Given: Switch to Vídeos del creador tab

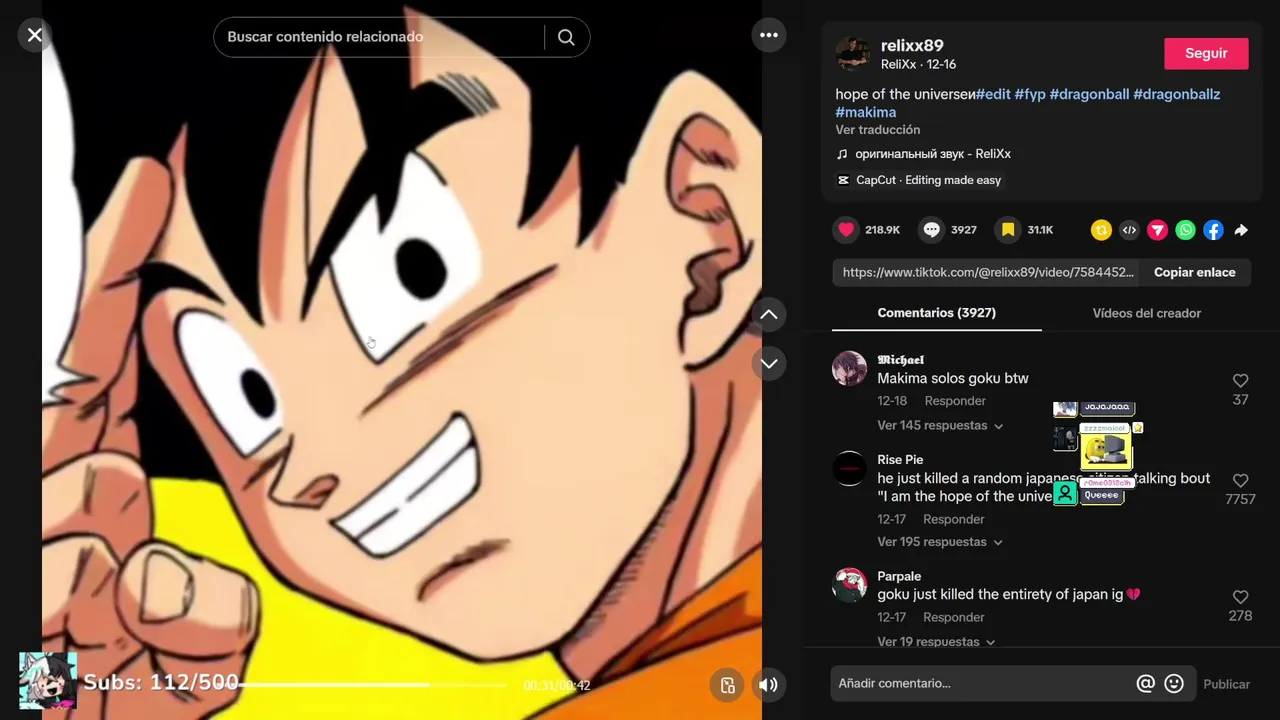Looking at the screenshot, I should 1146,313.
